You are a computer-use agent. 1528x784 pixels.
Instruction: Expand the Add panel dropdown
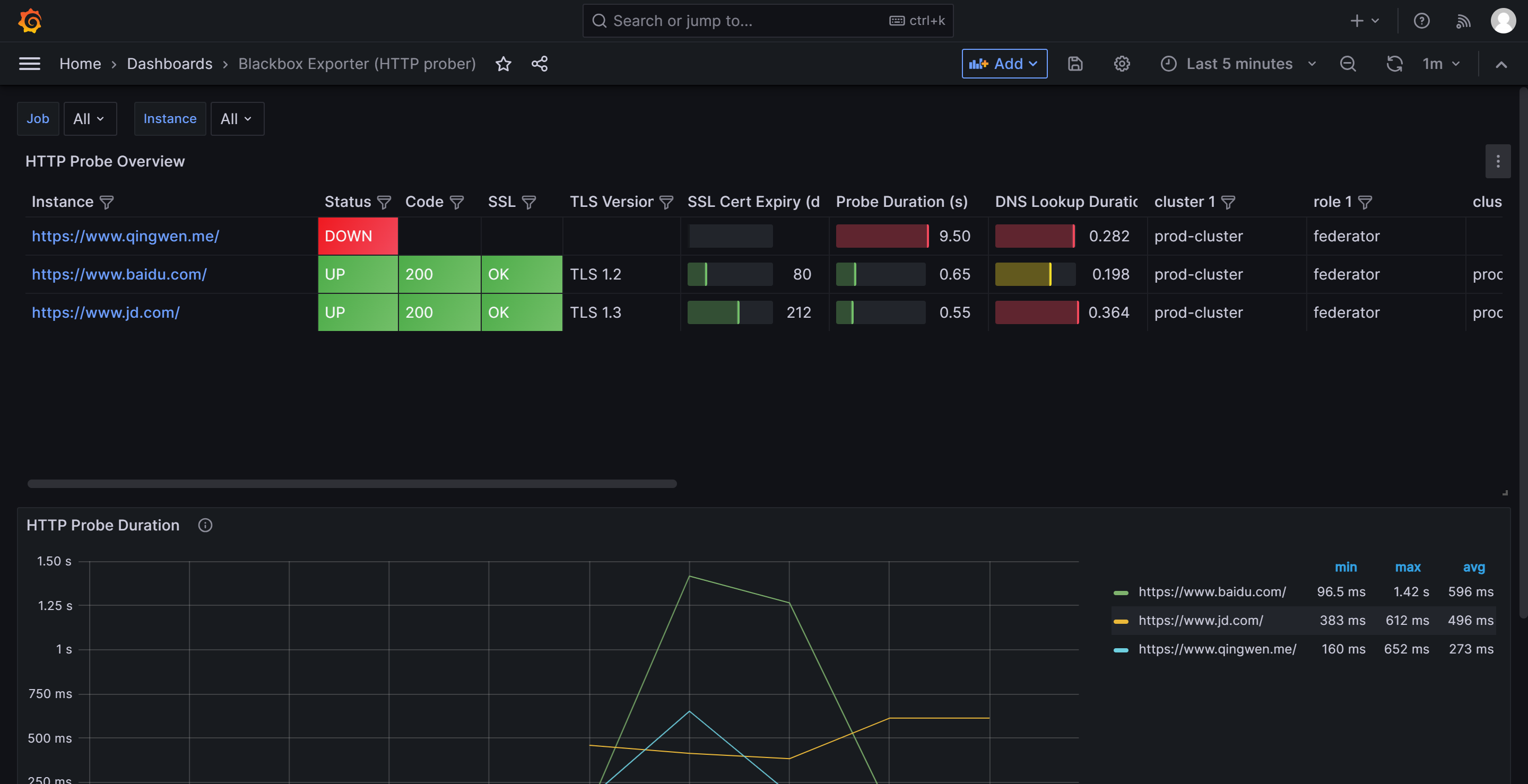[x=1004, y=64]
